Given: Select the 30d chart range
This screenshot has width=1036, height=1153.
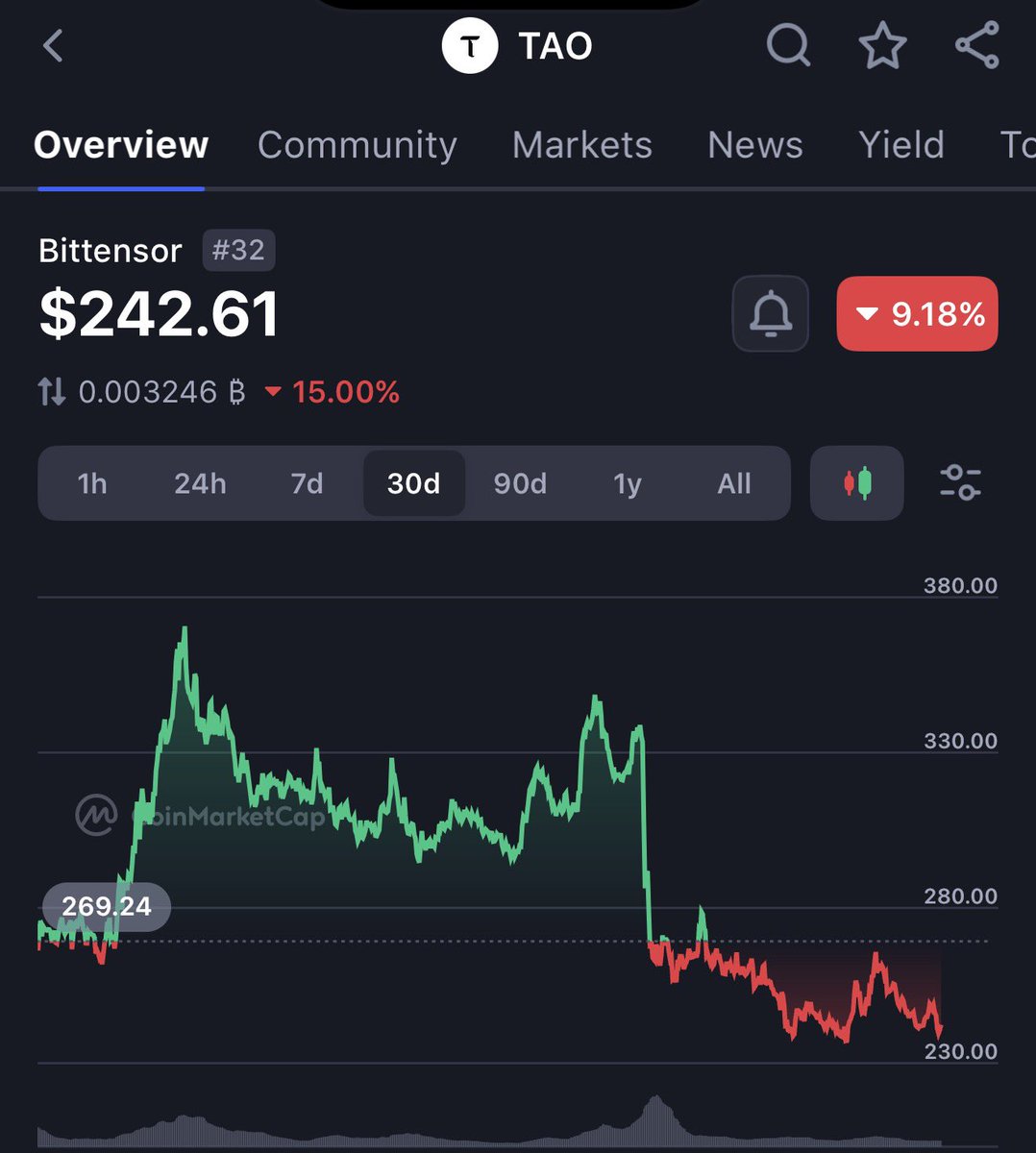Looking at the screenshot, I should pyautogui.click(x=414, y=483).
